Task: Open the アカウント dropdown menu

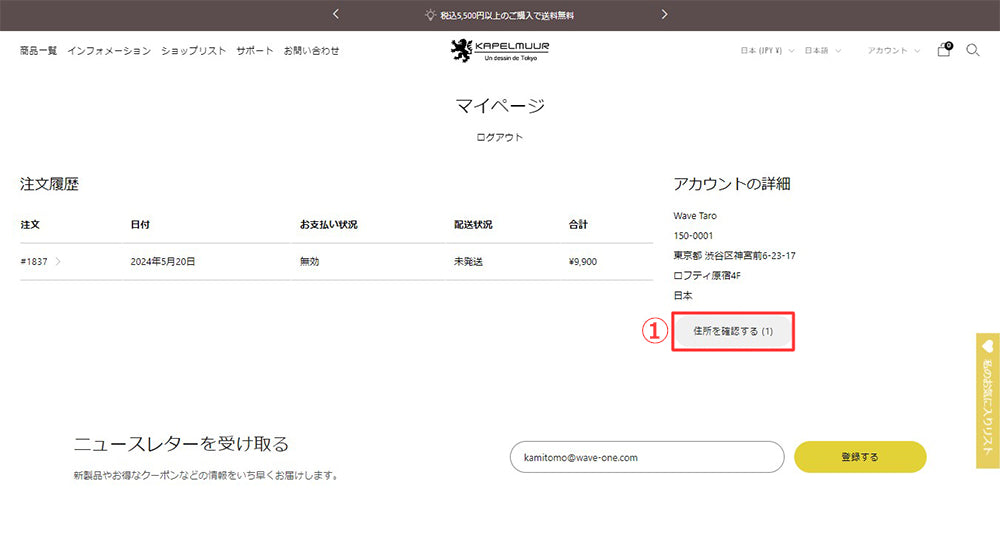Action: 893,51
